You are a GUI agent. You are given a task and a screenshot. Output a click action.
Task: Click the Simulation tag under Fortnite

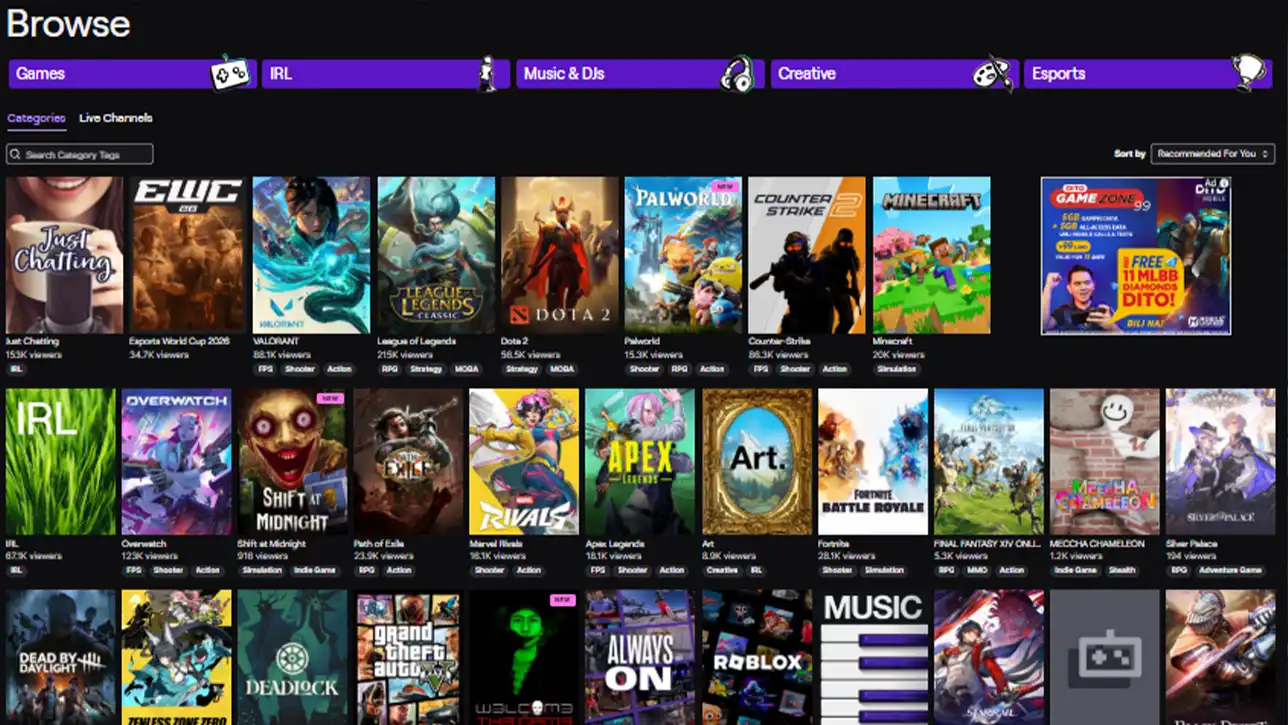(x=884, y=570)
